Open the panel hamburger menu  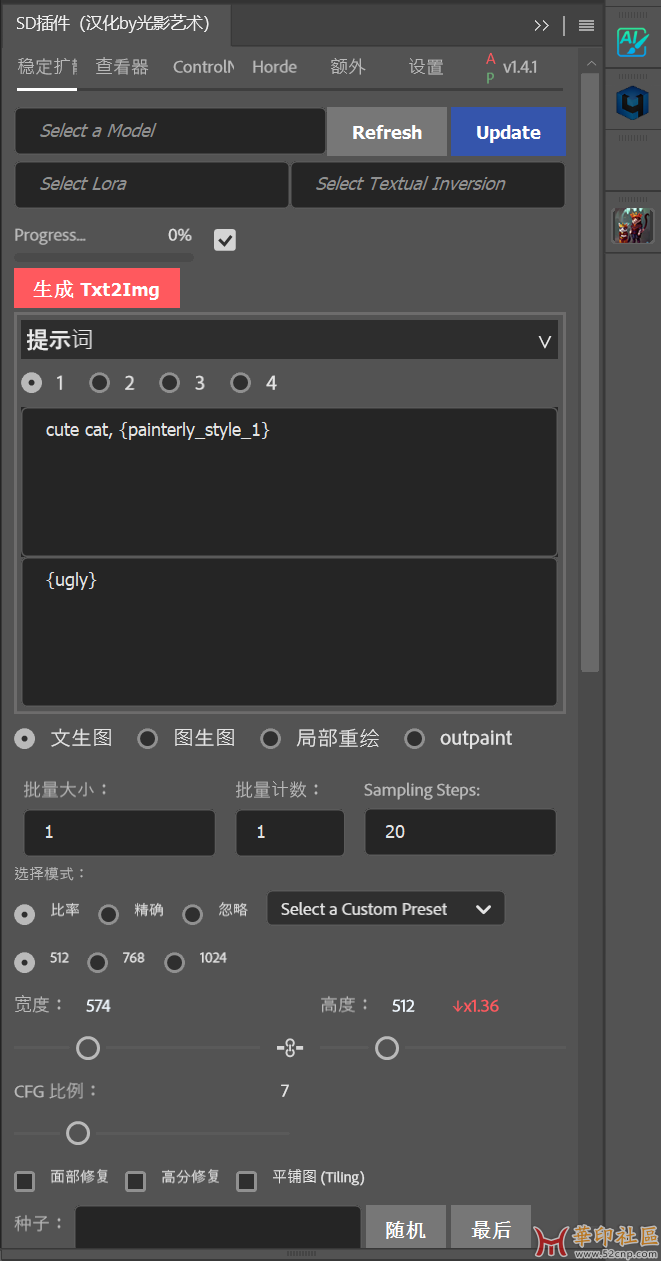[x=586, y=25]
